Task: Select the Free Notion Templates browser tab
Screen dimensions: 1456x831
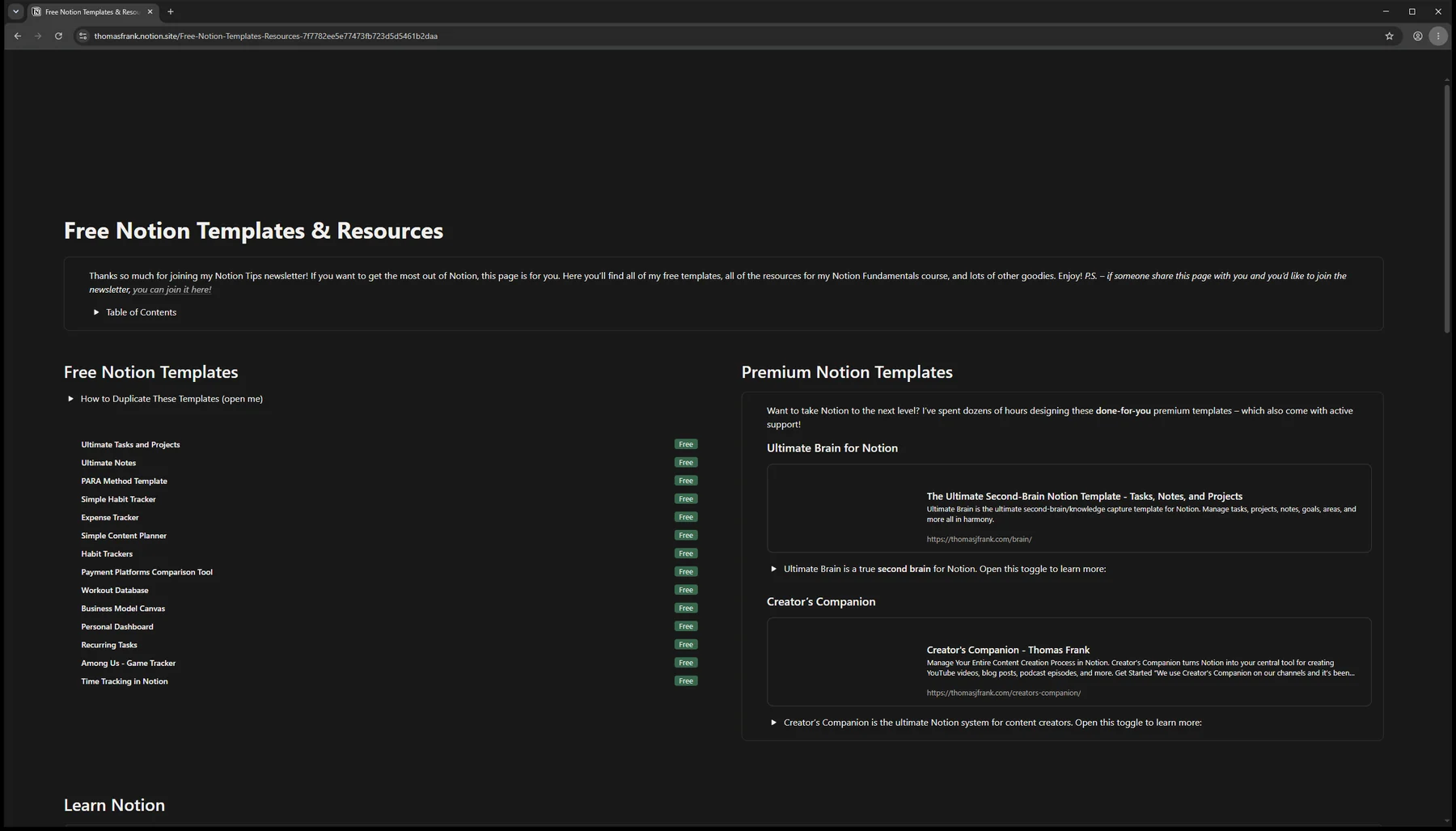Action: 93,12
